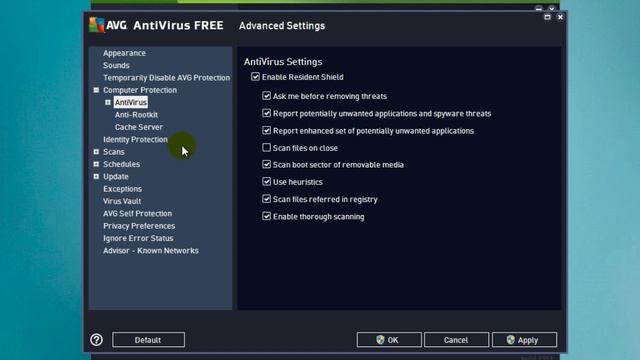Select the Update item label

pyautogui.click(x=116, y=177)
